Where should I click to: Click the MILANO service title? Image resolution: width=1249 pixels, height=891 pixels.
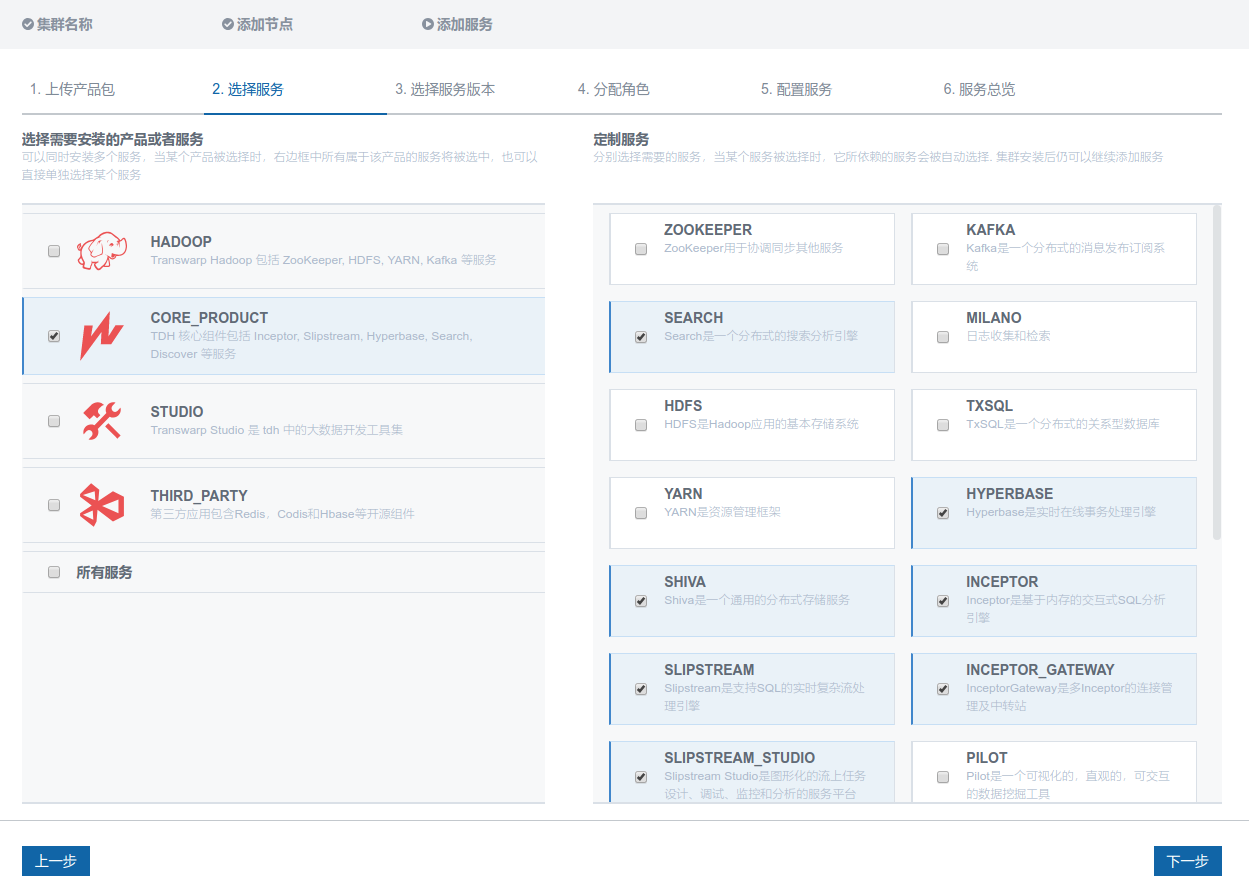point(994,318)
